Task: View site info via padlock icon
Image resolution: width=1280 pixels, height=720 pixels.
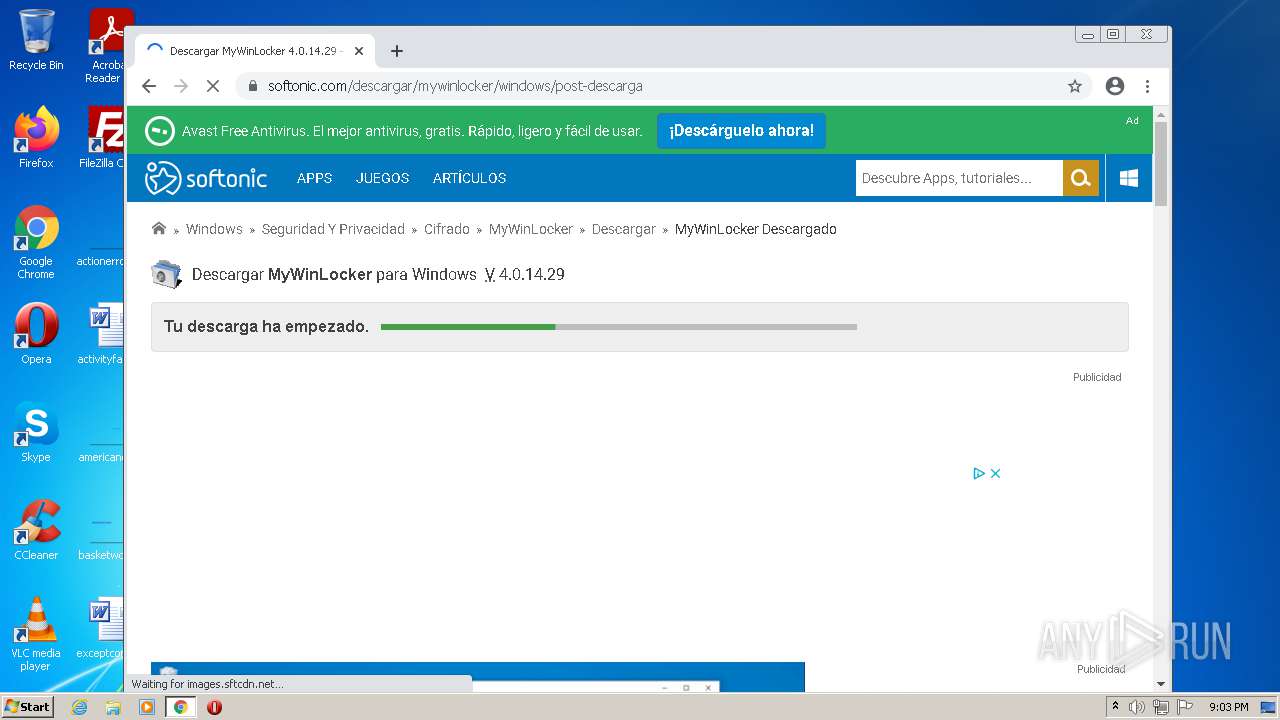Action: (253, 86)
